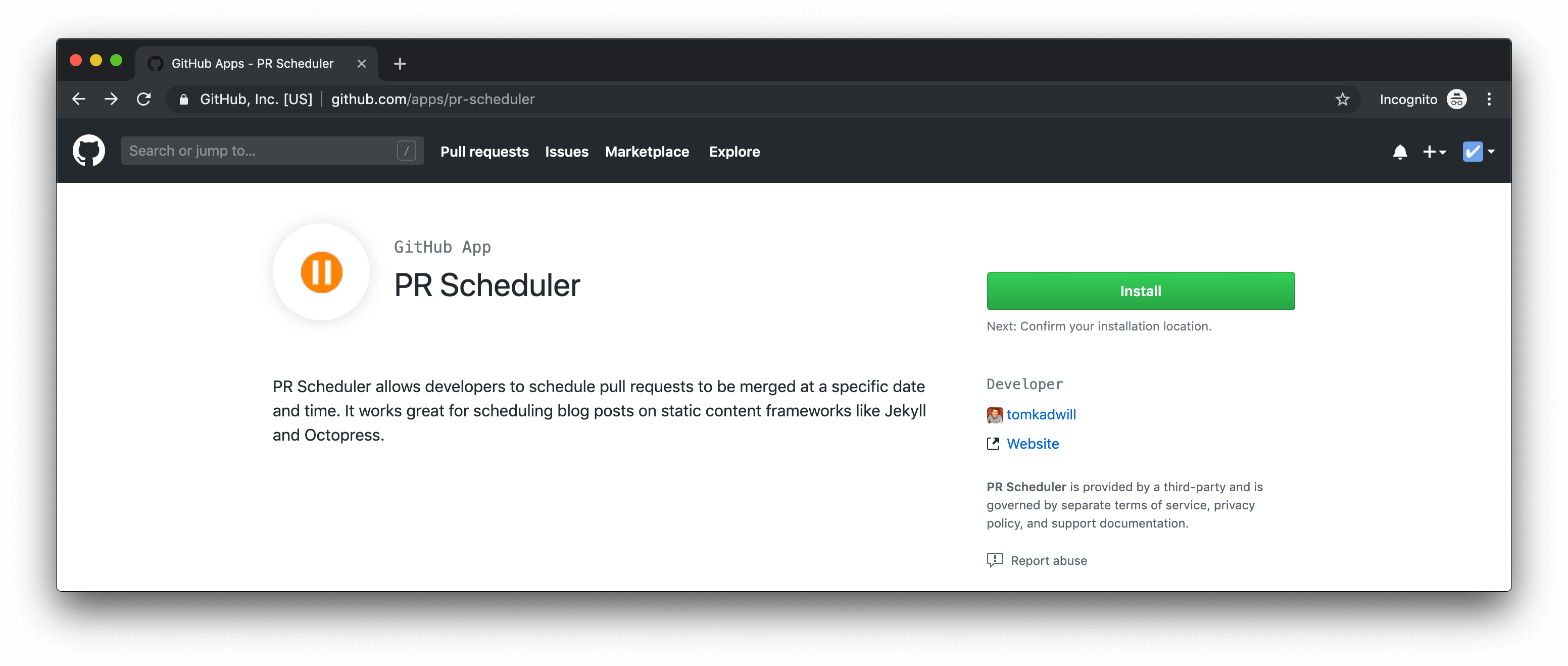This screenshot has height=666, width=1568.
Task: Reload the page
Action: click(143, 99)
